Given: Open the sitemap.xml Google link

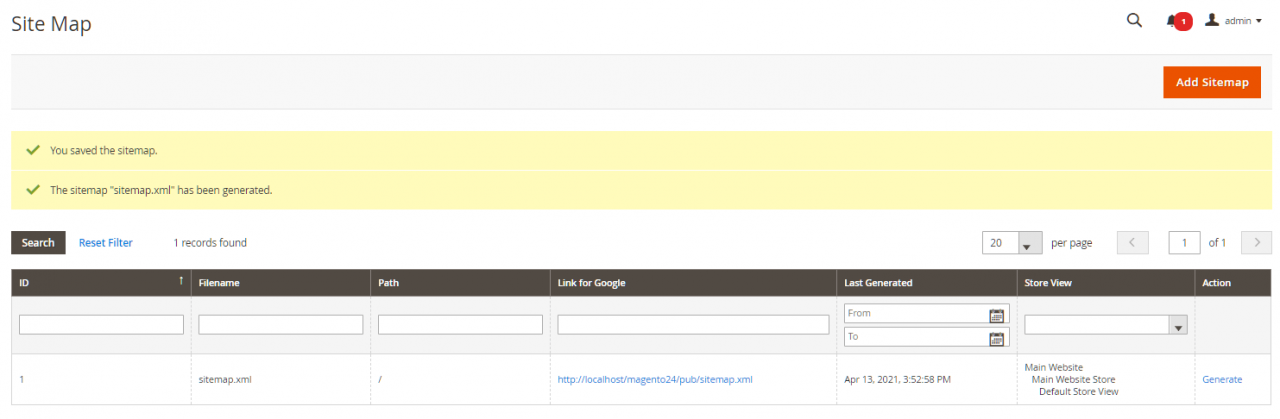Looking at the screenshot, I should point(654,380).
